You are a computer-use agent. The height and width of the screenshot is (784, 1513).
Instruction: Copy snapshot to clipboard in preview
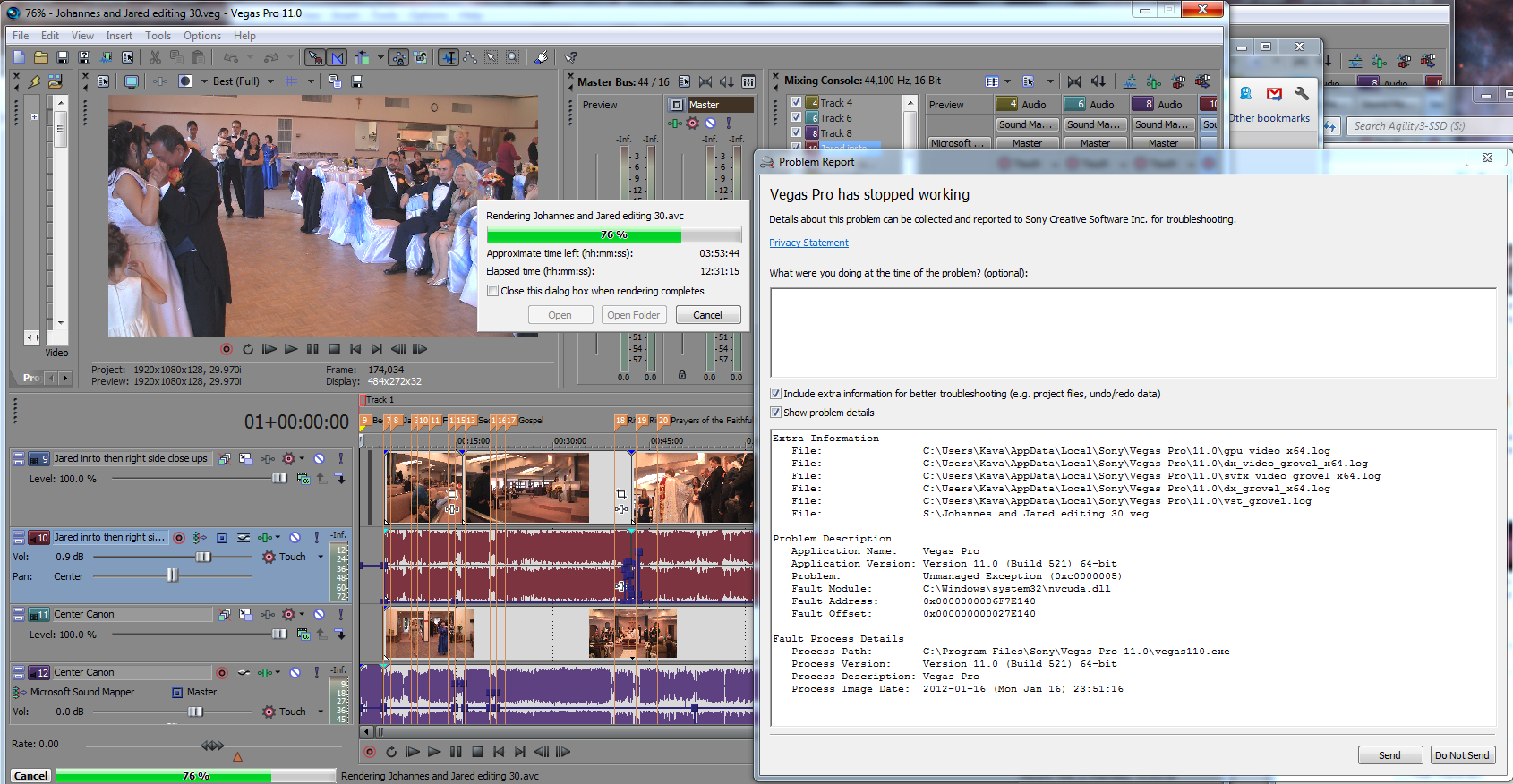pyautogui.click(x=335, y=81)
